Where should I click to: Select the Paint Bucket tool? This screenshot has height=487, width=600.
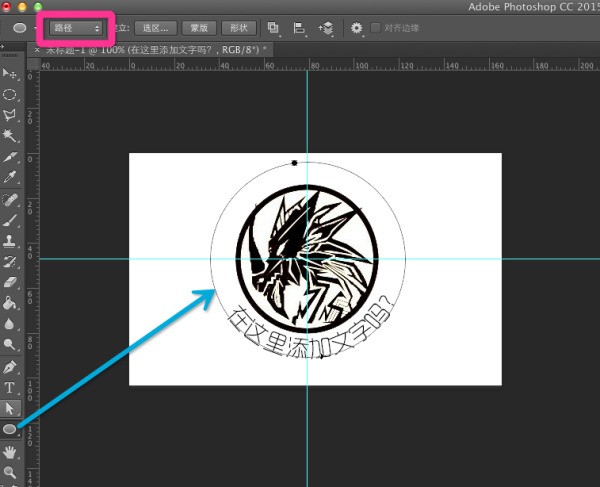(x=10, y=303)
